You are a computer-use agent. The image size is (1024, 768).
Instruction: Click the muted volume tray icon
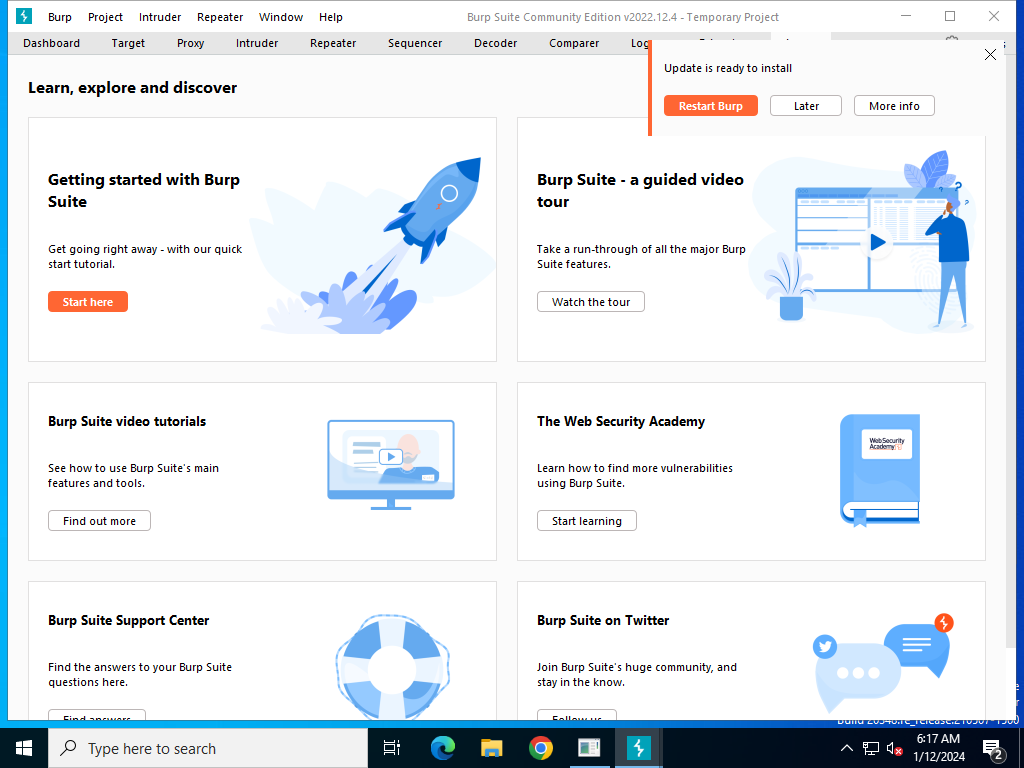coord(894,748)
